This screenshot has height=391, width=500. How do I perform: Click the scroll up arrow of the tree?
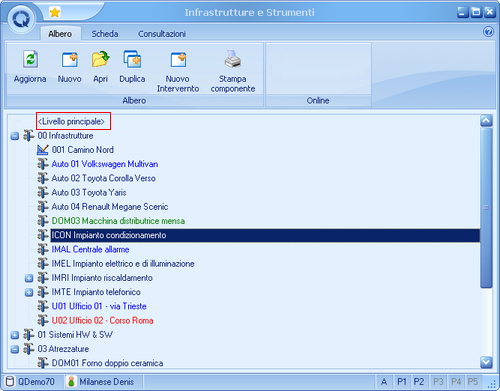(x=486, y=120)
